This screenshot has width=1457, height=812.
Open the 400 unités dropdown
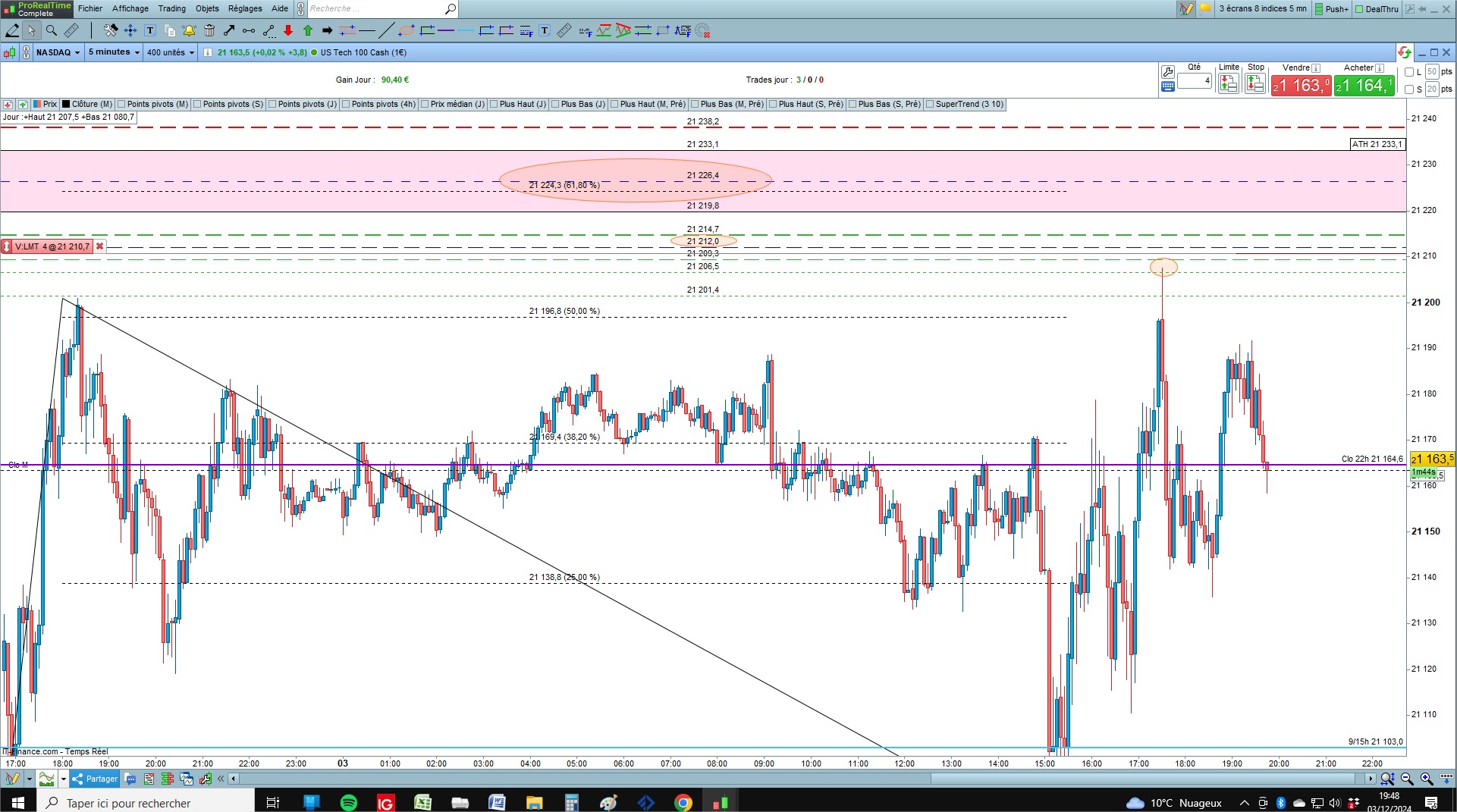[x=171, y=52]
